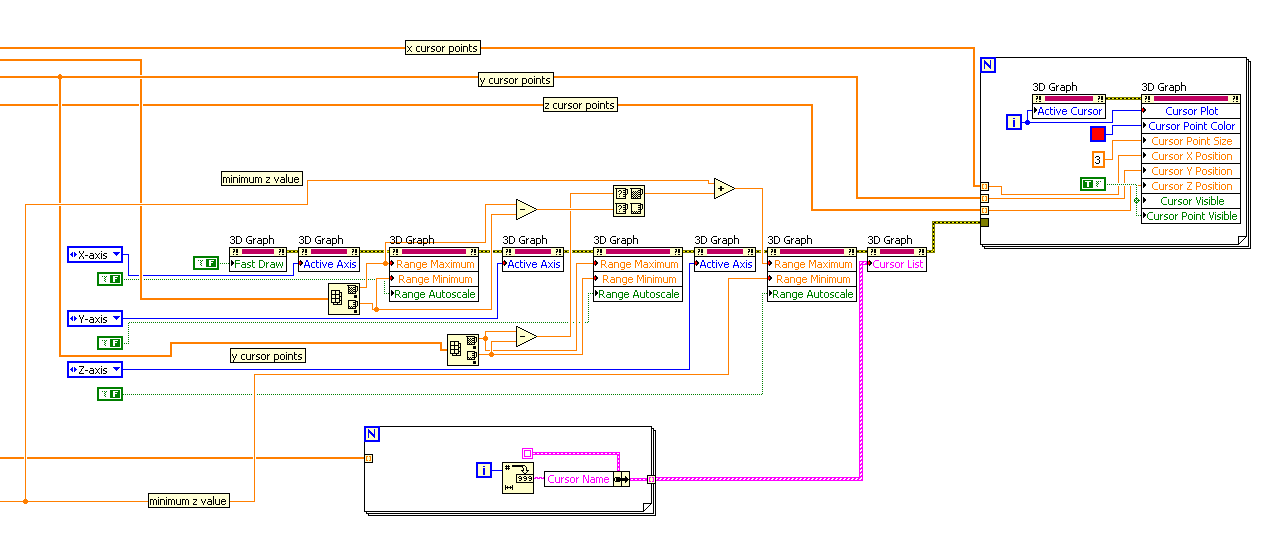Toggle the False constant below Z-axis enum

pos(109,394)
